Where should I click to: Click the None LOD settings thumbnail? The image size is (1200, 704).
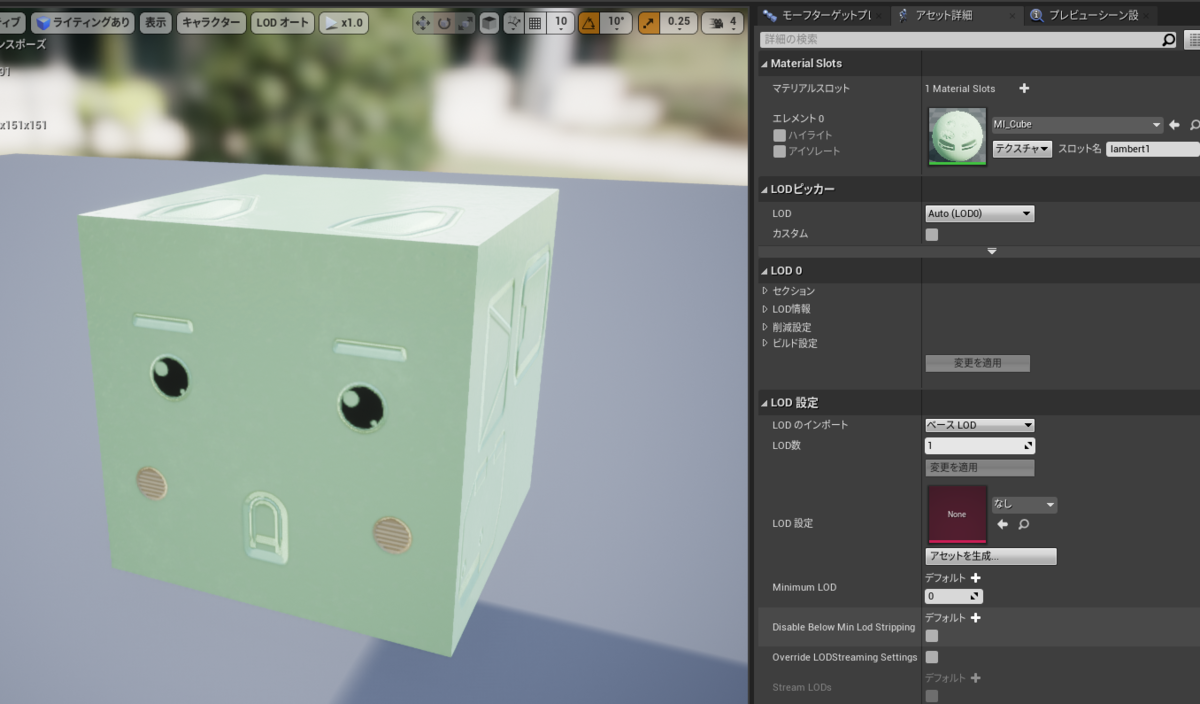tap(957, 514)
